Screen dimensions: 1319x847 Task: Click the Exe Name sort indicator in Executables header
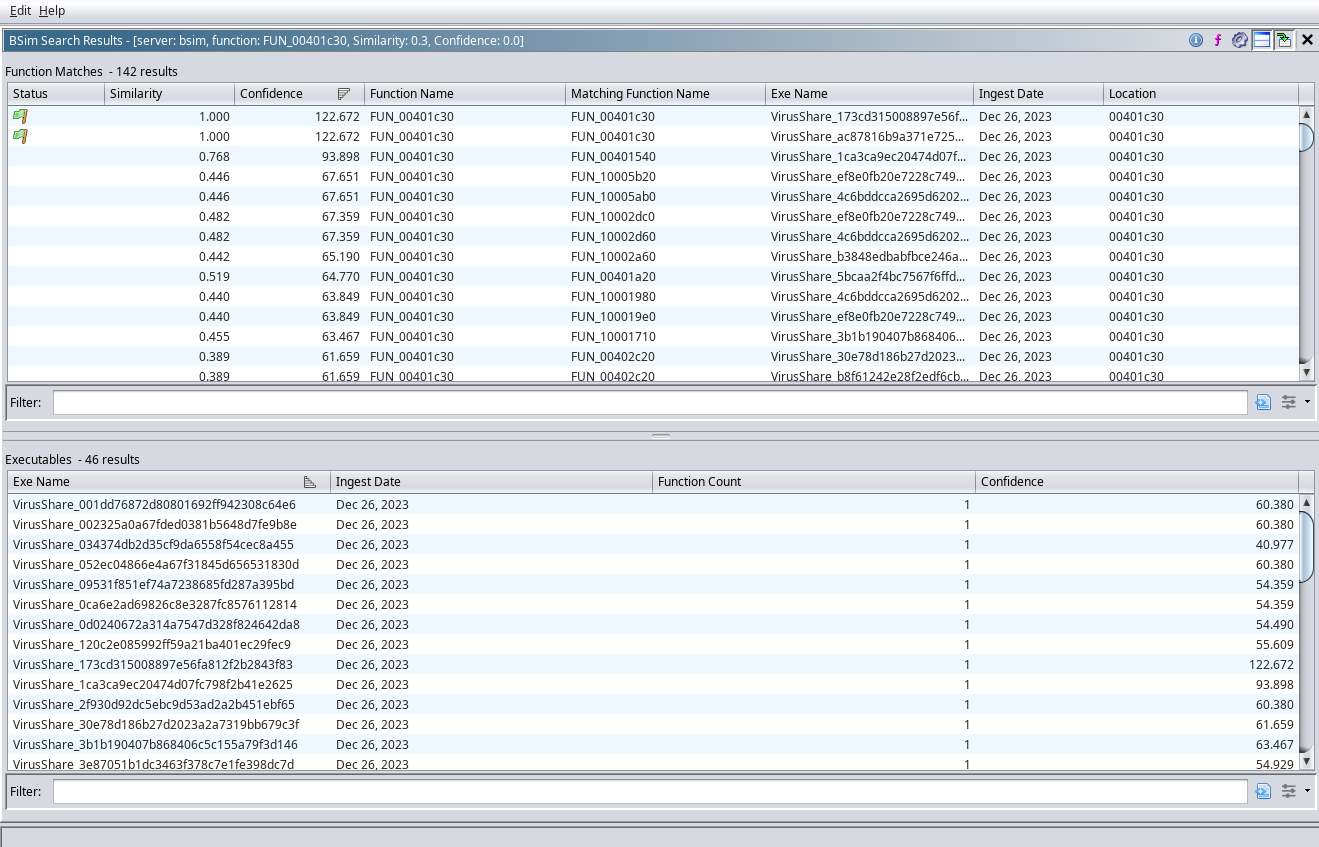click(x=310, y=482)
